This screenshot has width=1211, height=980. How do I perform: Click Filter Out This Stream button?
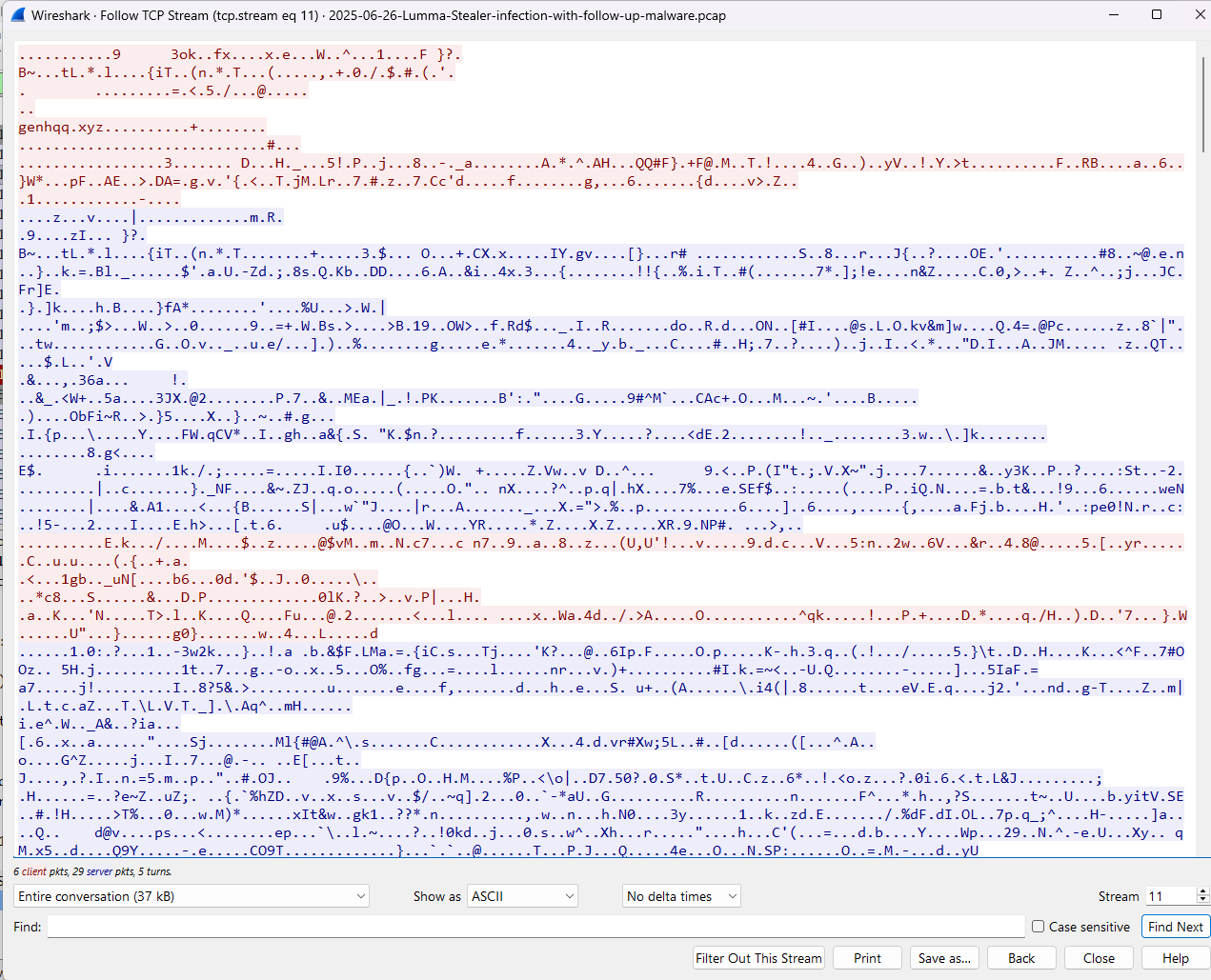point(758,958)
